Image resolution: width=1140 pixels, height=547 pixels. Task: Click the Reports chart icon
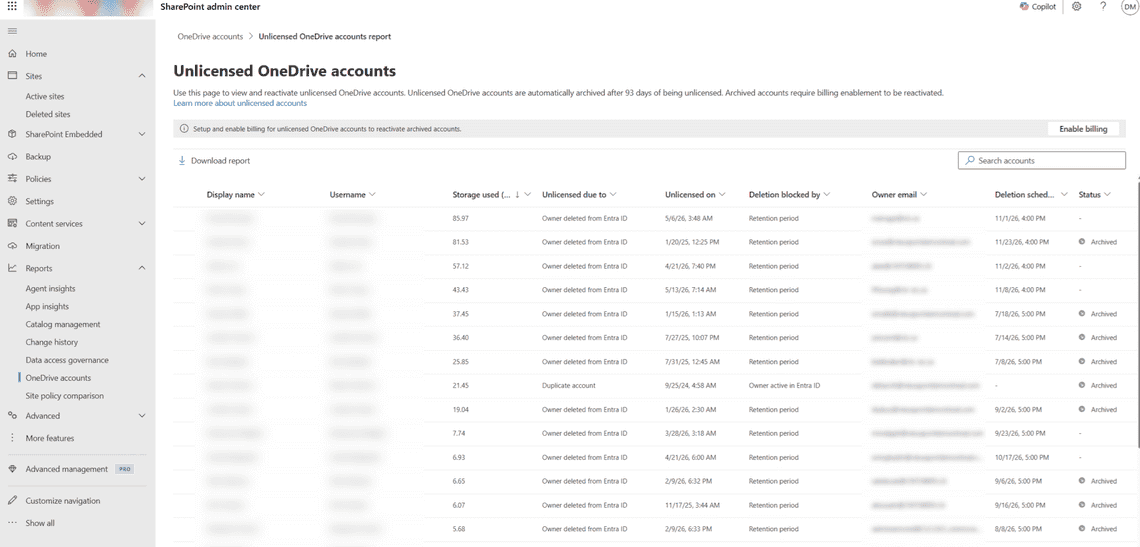[12, 268]
